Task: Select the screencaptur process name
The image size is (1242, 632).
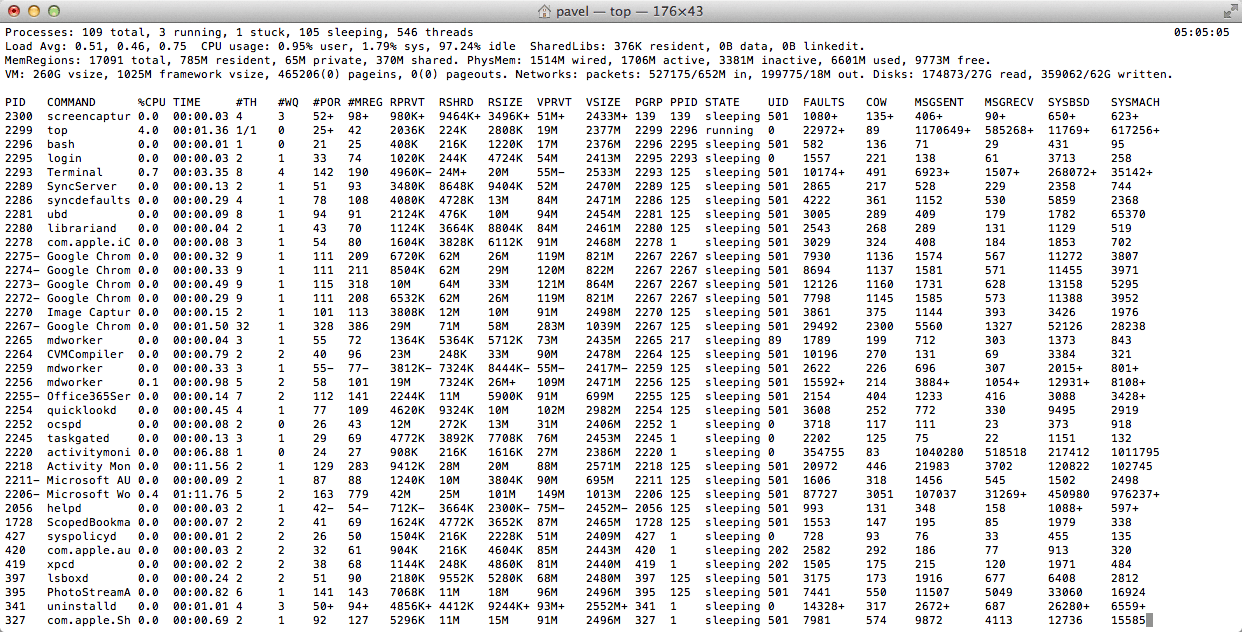Action: click(x=89, y=116)
